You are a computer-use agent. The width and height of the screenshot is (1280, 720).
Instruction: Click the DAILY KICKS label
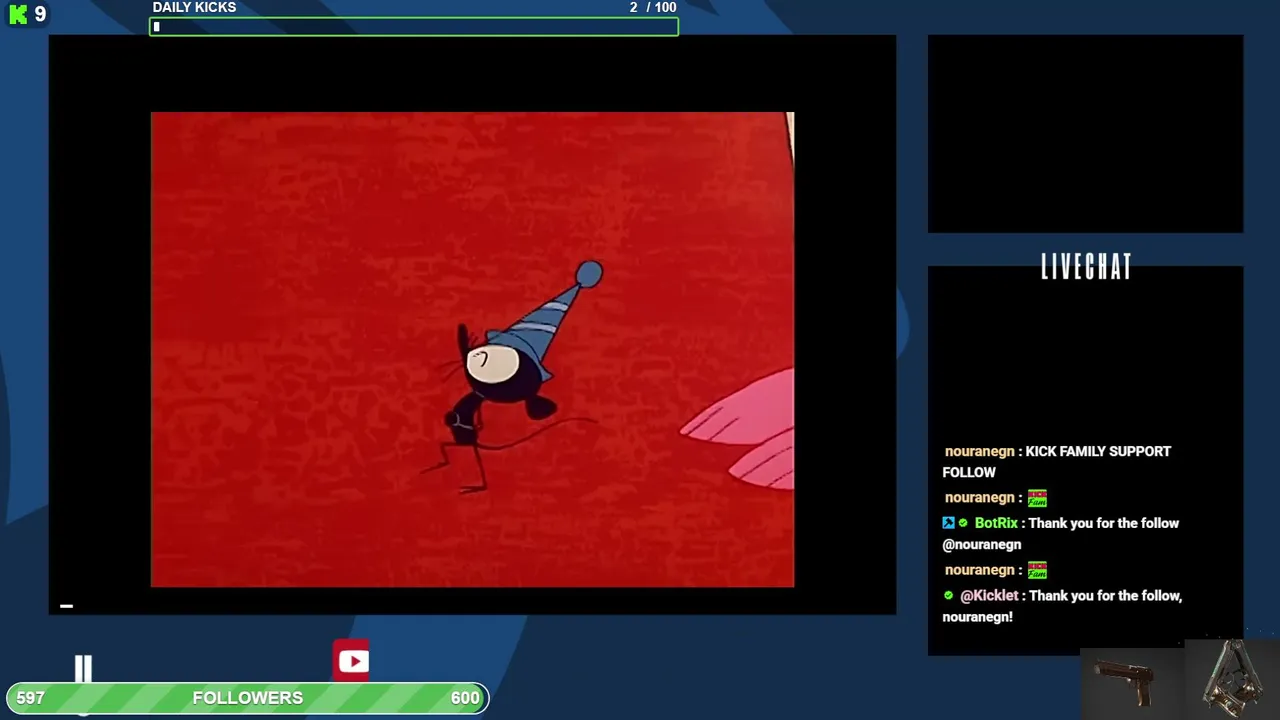(x=194, y=8)
